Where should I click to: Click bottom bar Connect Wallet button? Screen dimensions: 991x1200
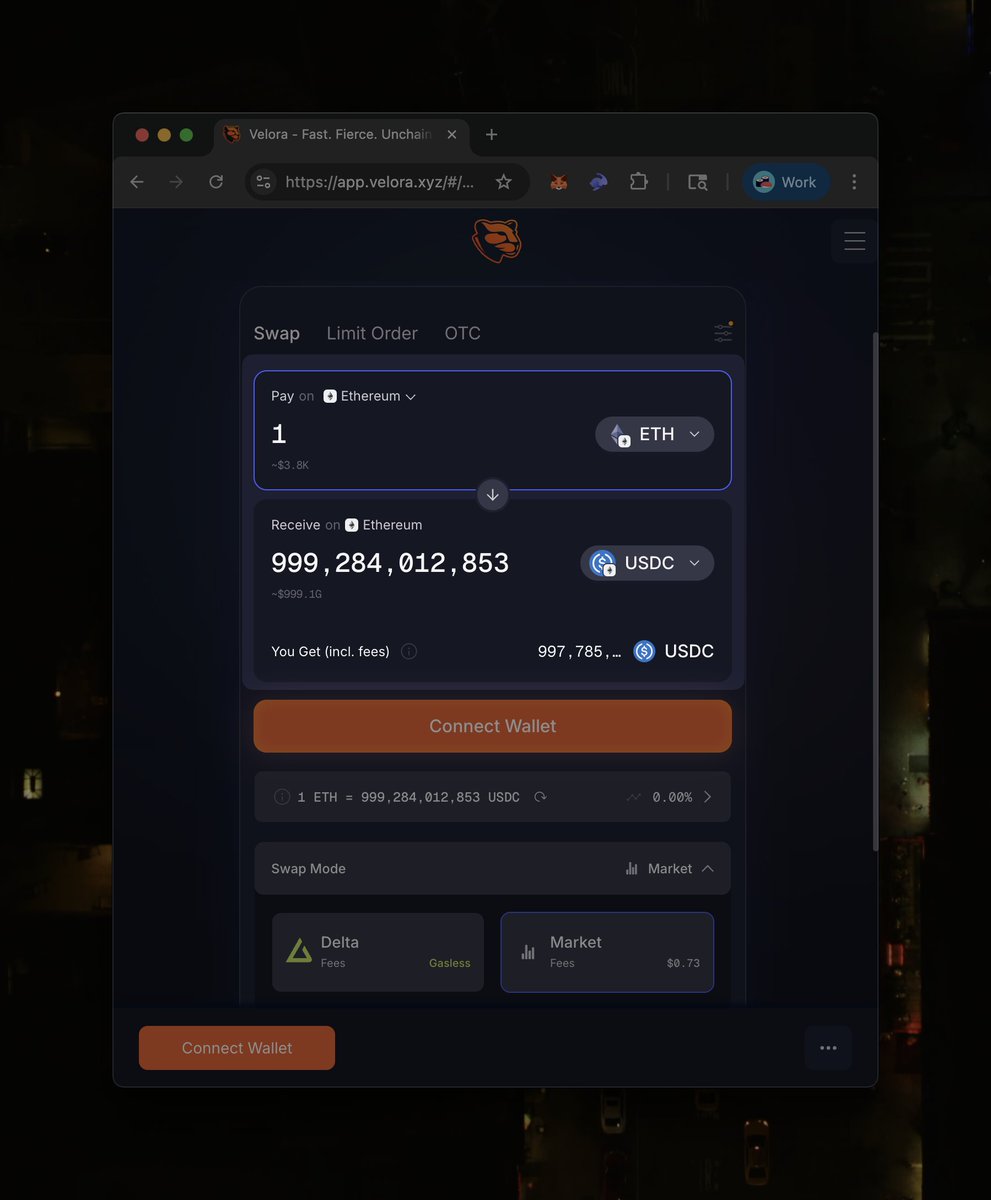(x=237, y=1048)
